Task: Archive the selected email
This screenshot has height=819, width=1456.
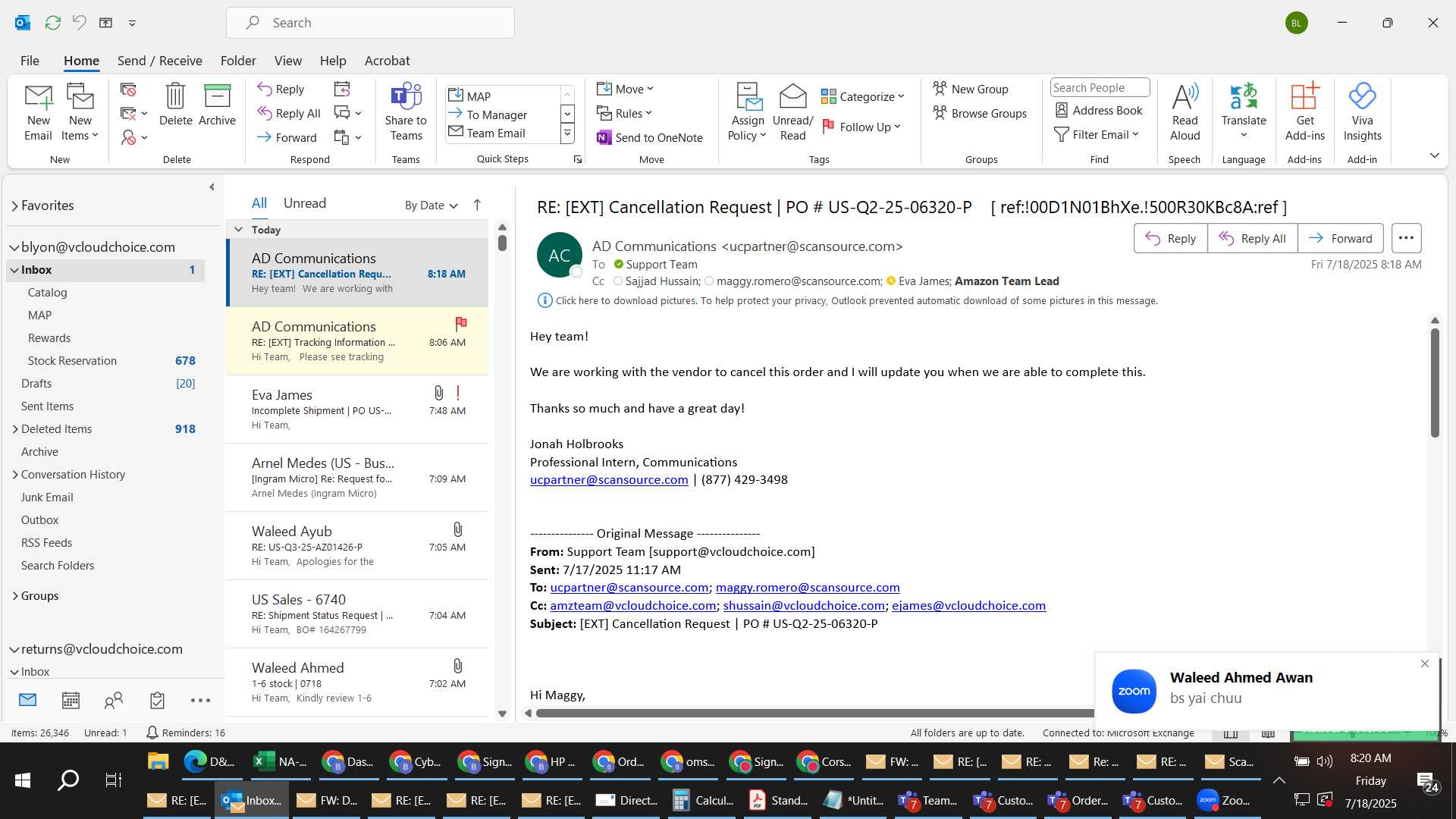Action: tap(217, 105)
